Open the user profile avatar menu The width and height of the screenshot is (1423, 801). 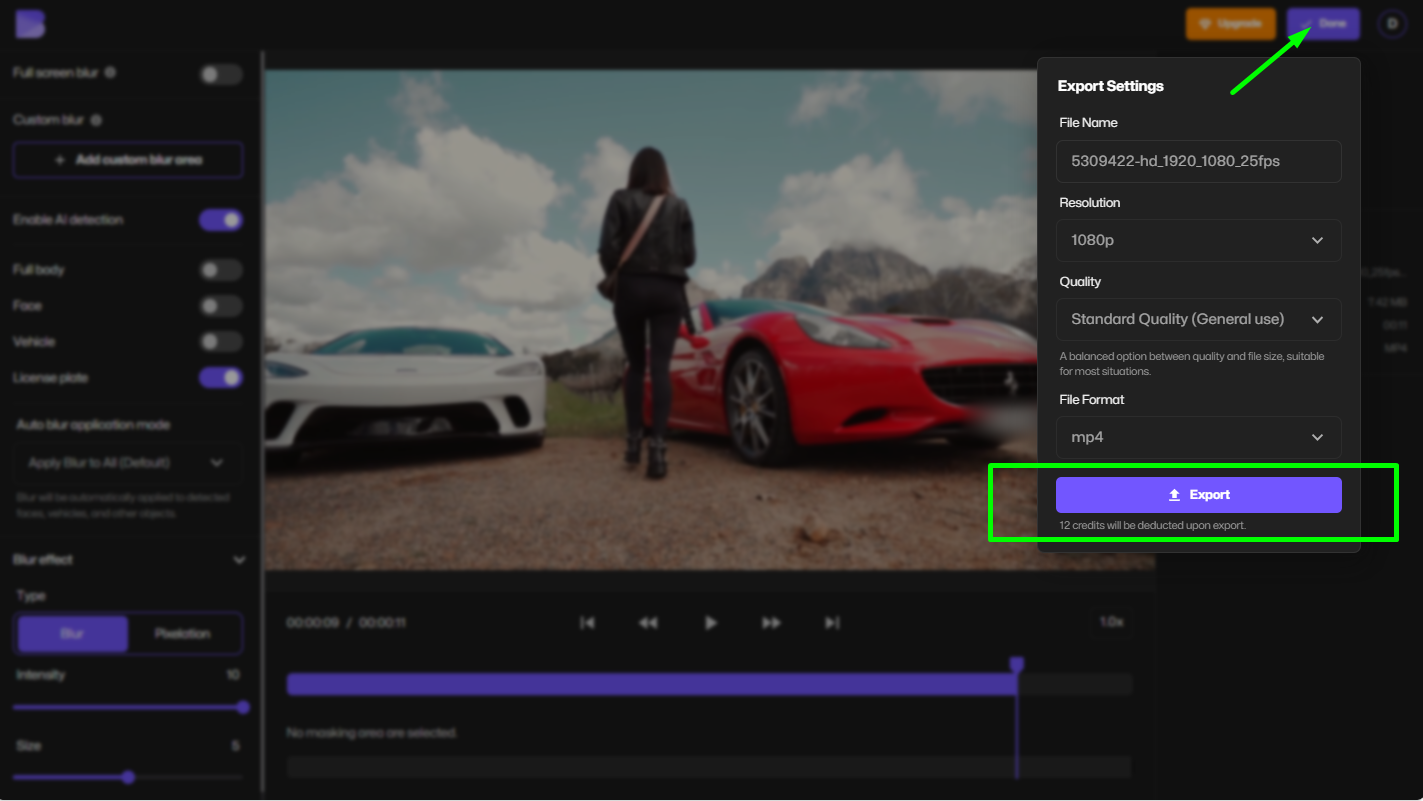pyautogui.click(x=1391, y=23)
